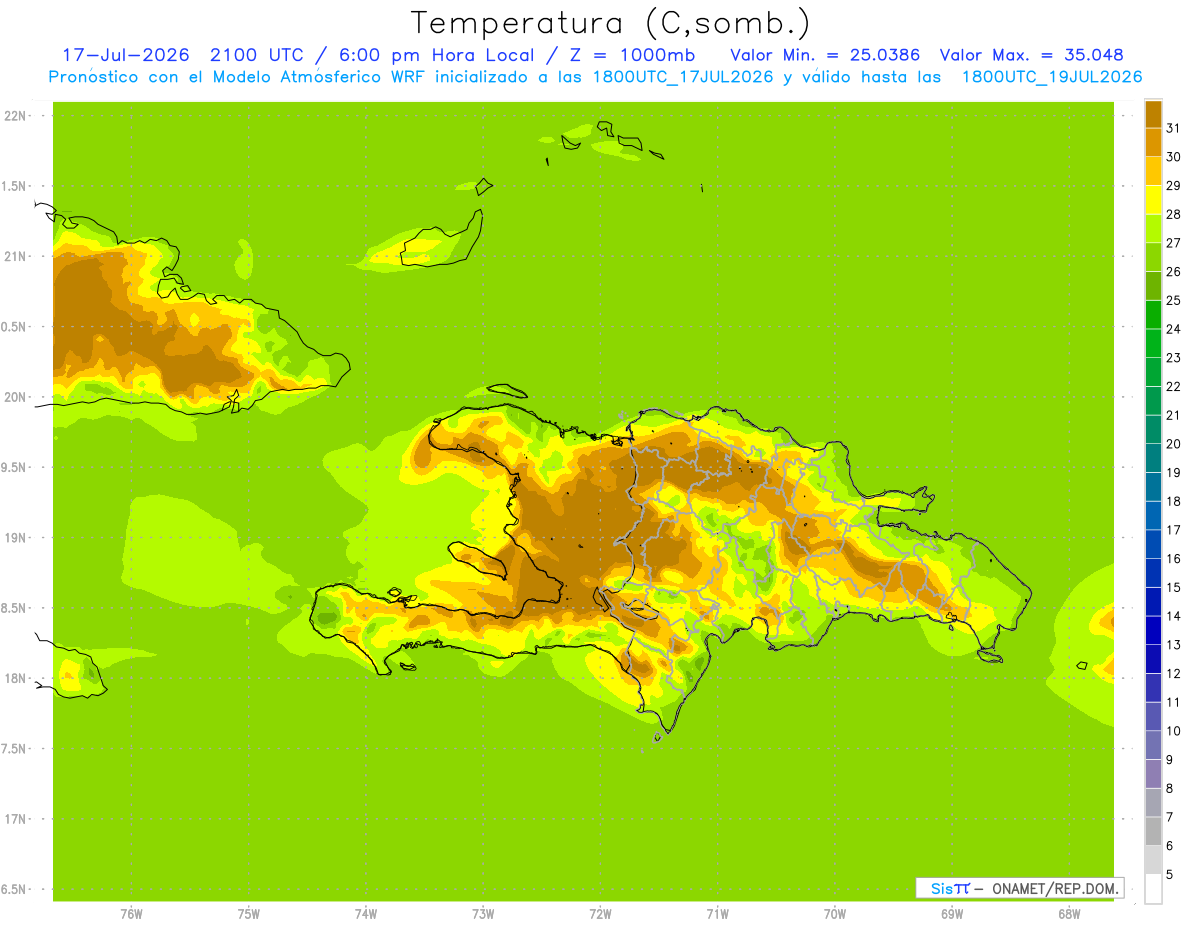Click the '74W' longitude axis label
The height and width of the screenshot is (927, 1200).
coord(366,914)
